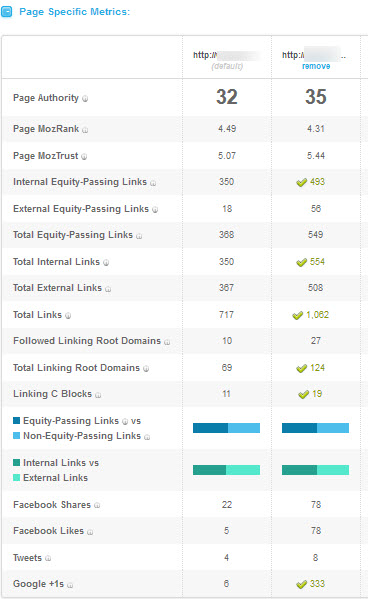The image size is (368, 599).
Task: Click info icon beside Facebook Shares
Action: [97, 505]
